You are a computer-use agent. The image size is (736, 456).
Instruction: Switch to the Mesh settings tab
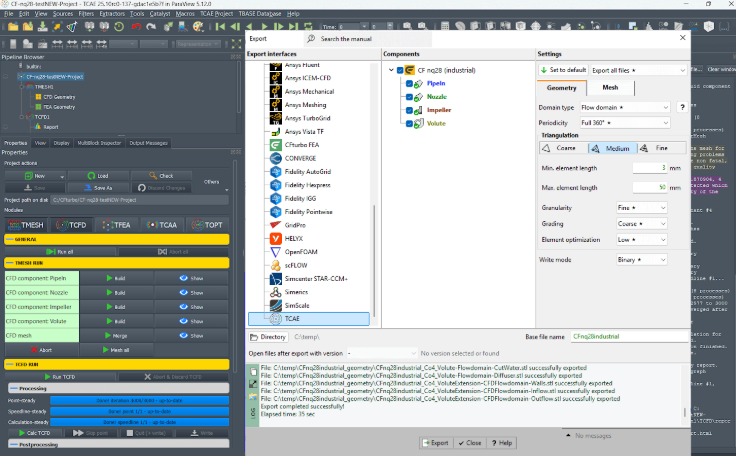coord(610,87)
